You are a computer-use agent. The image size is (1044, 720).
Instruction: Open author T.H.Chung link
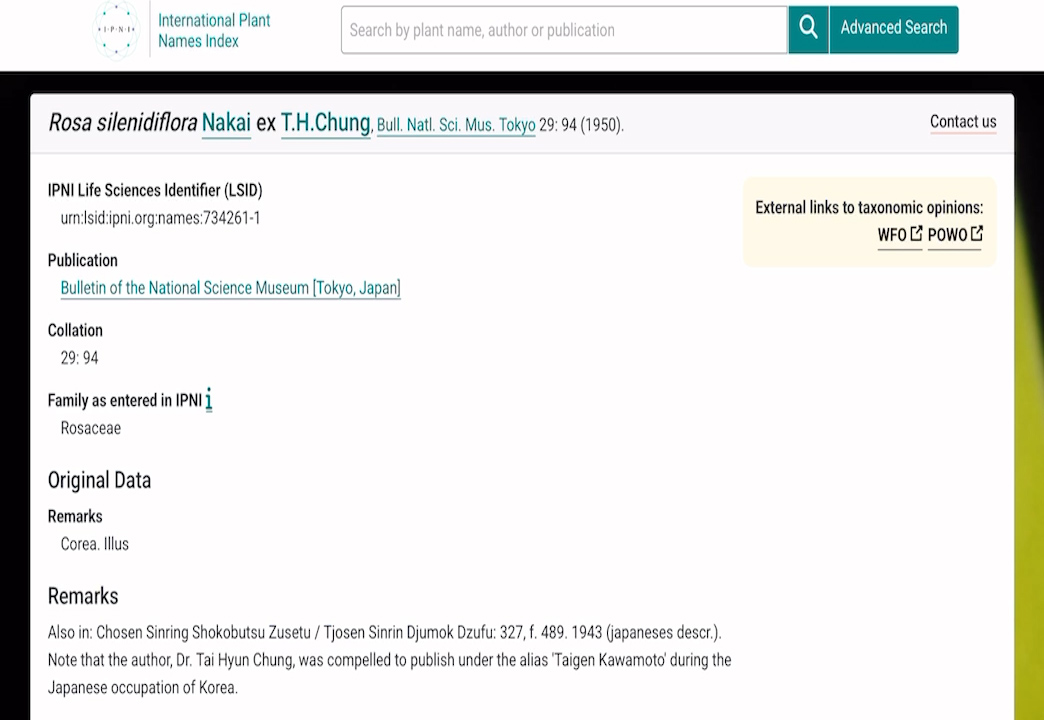pyautogui.click(x=326, y=123)
